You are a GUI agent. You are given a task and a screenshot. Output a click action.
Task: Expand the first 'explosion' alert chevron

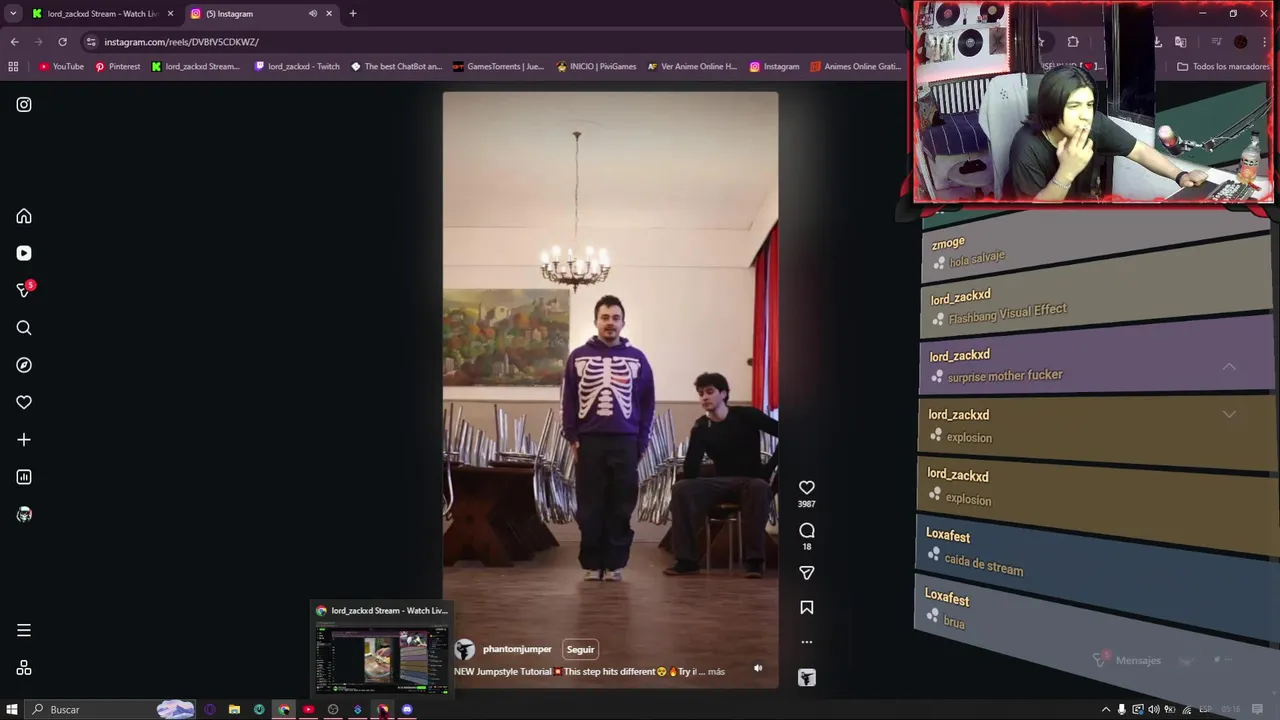(x=1229, y=414)
